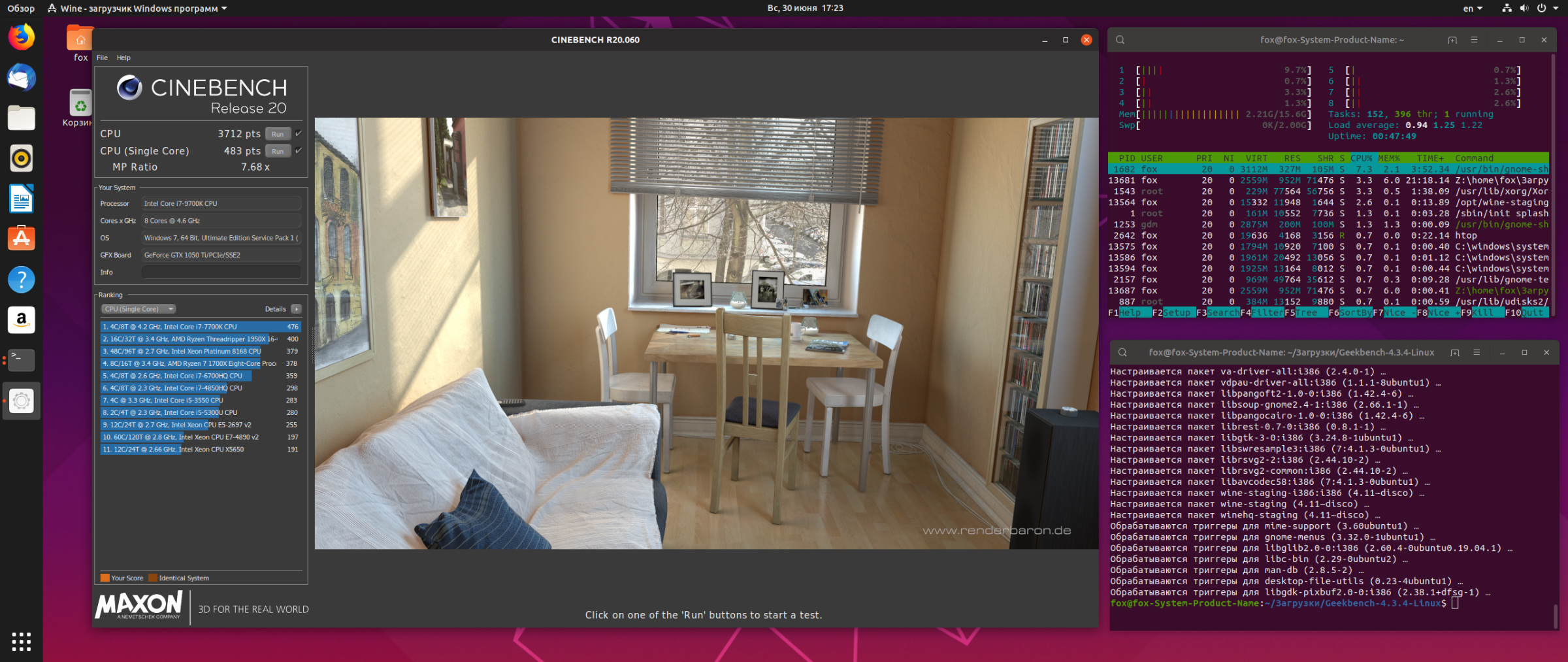The image size is (1568, 662).
Task: Click the volume icon in the top bar
Action: coord(1524,8)
